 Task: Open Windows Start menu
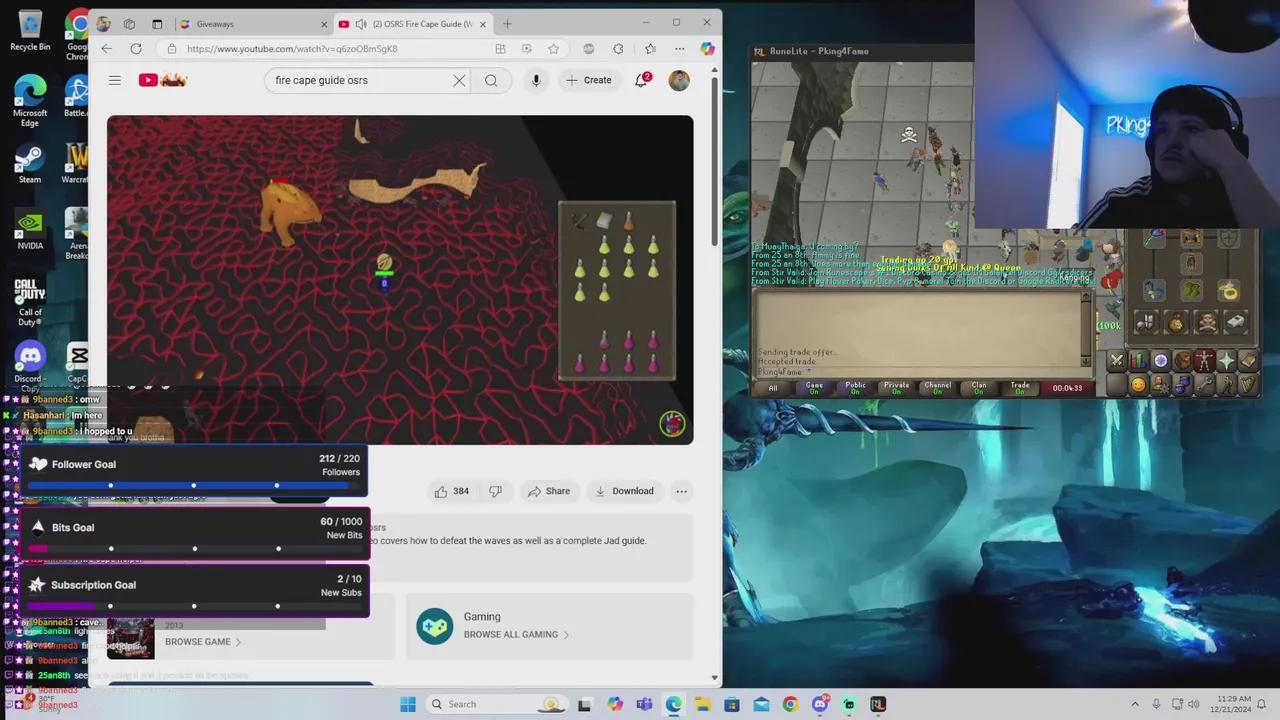[408, 704]
